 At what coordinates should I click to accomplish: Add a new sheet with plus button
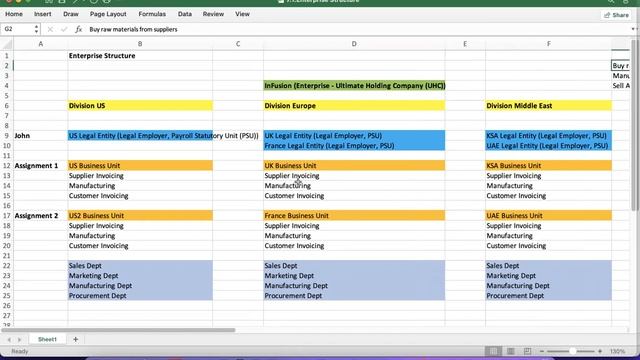(76, 339)
